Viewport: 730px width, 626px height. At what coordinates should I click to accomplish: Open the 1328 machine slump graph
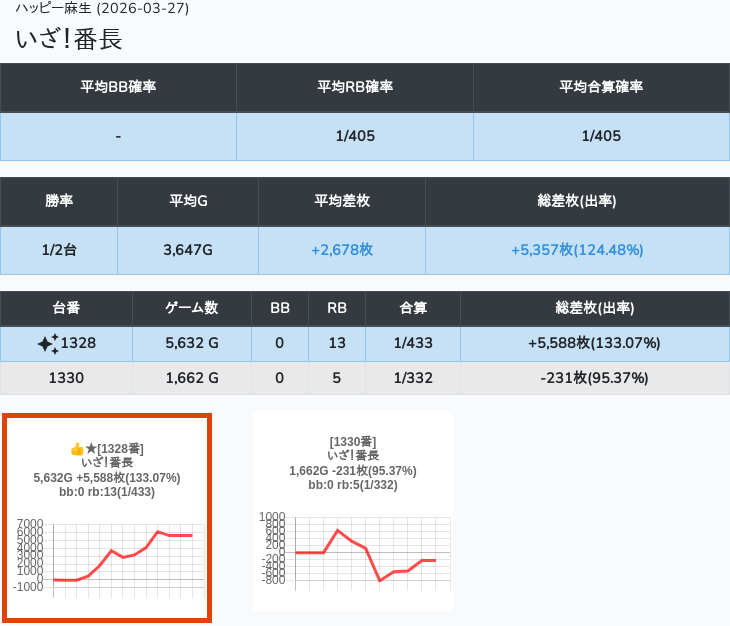tap(107, 556)
